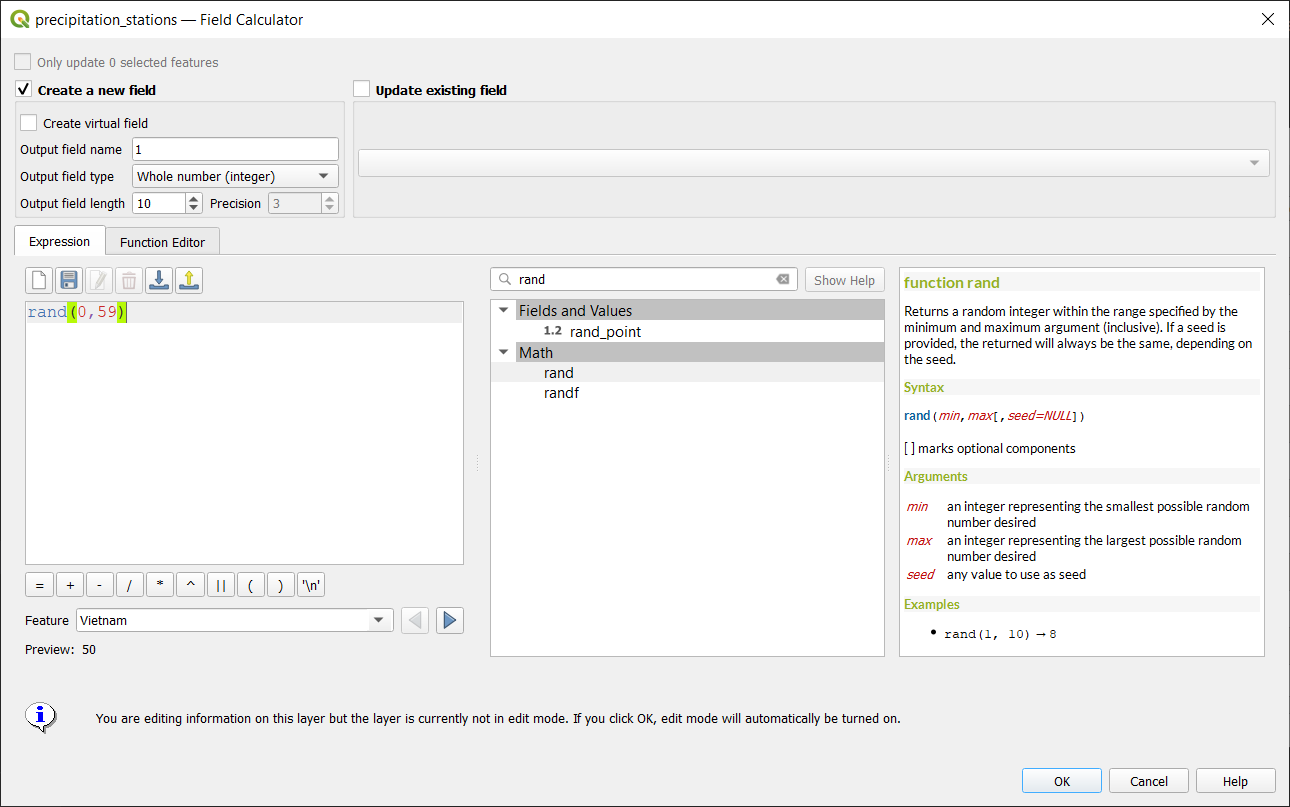This screenshot has width=1290, height=807.
Task: Click the edit selected expression icon
Action: click(x=99, y=280)
